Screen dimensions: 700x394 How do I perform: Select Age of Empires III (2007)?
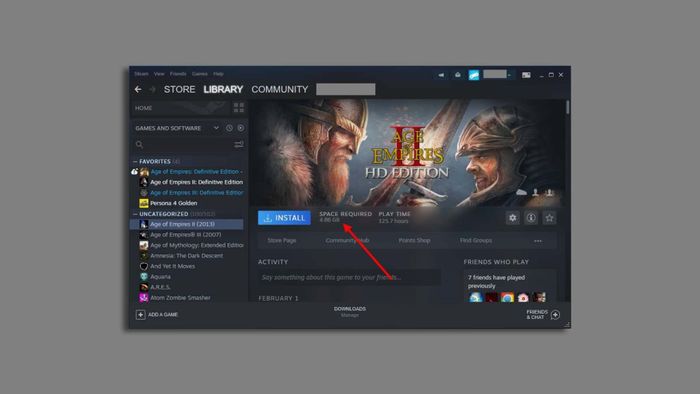(x=187, y=235)
